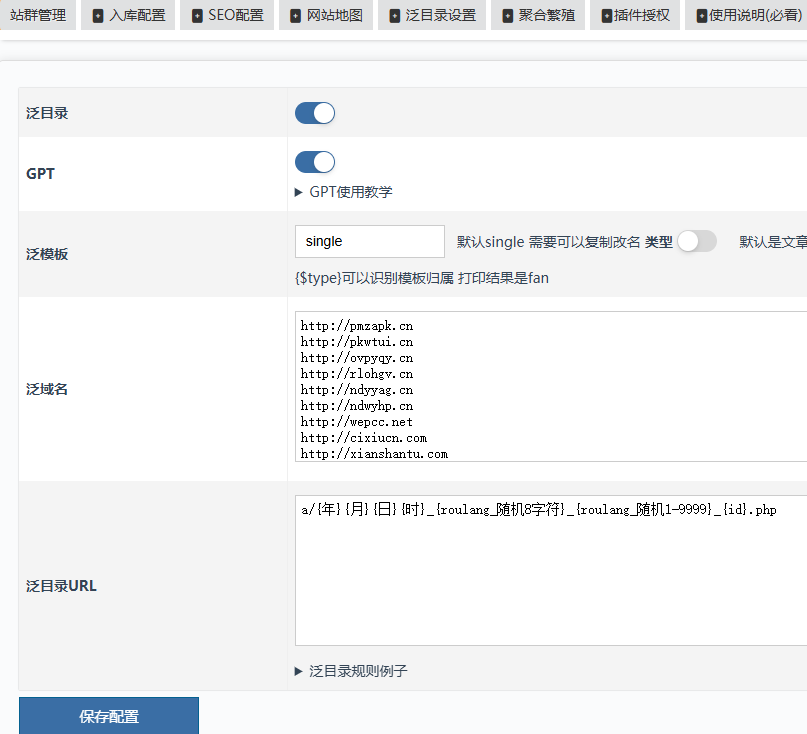
Task: Switch to the 站群管理 tab
Action: [38, 16]
